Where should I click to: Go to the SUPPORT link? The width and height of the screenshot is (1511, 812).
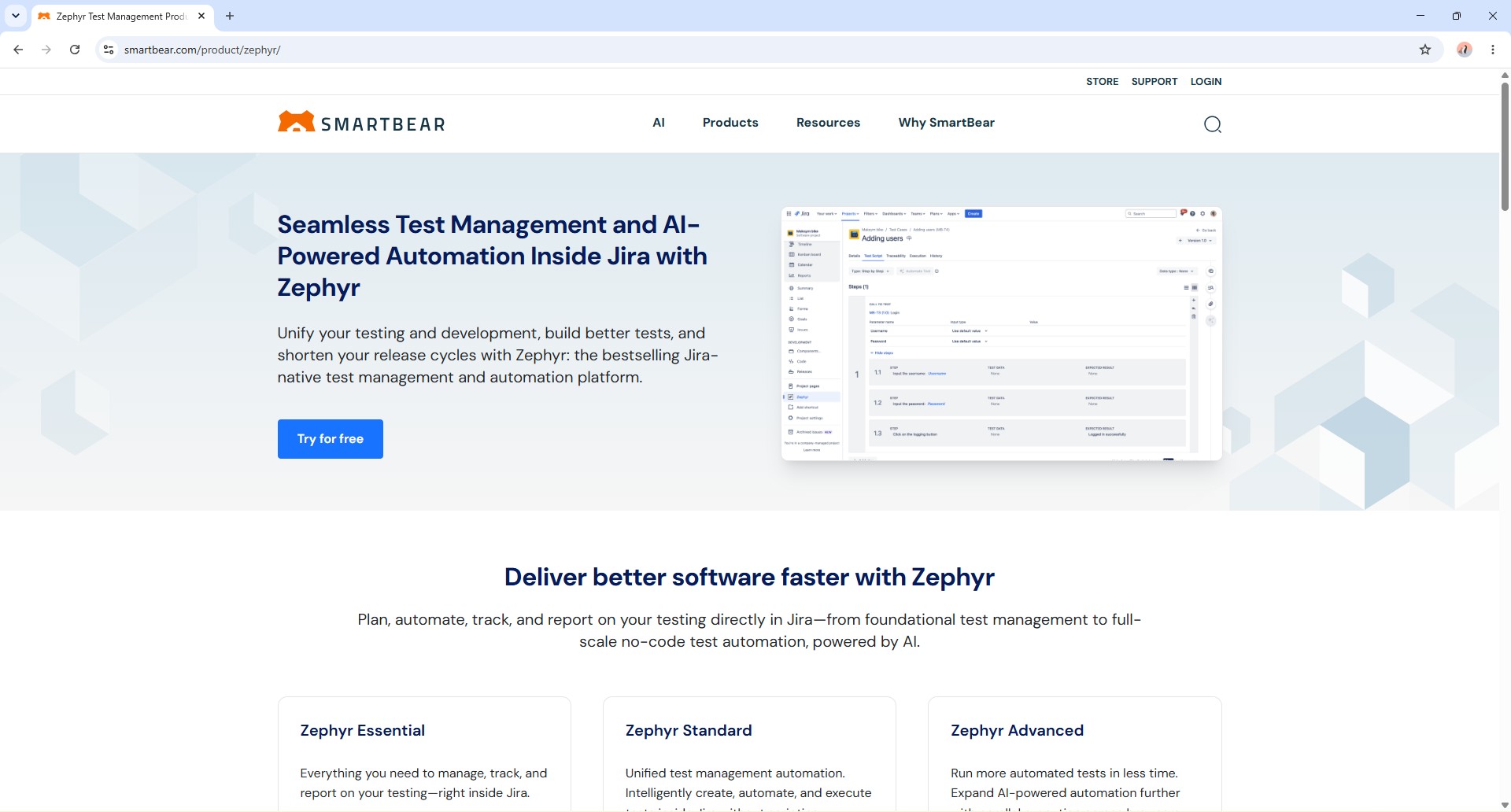point(1154,81)
